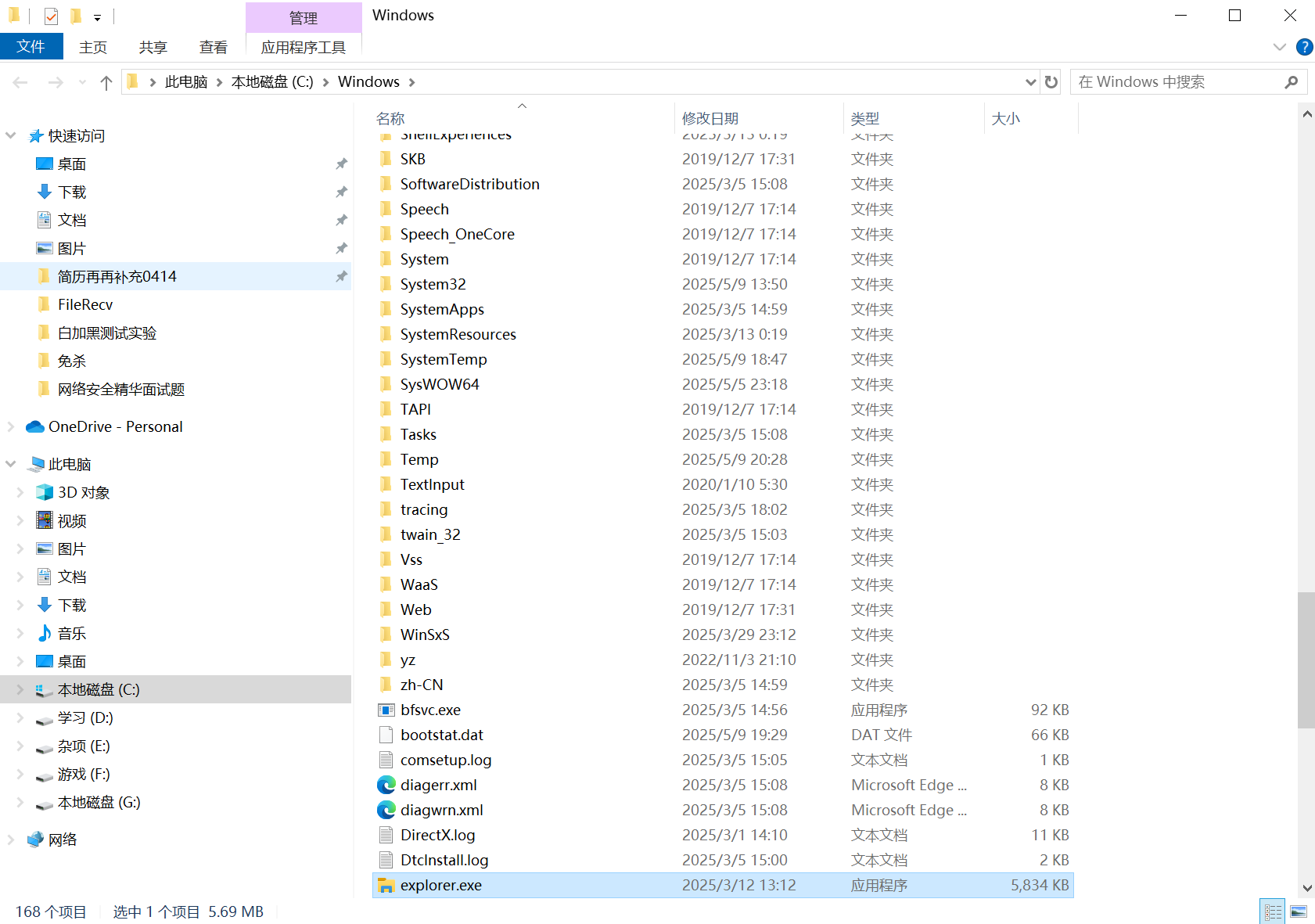Open the 文件 menu tab

tap(31, 47)
